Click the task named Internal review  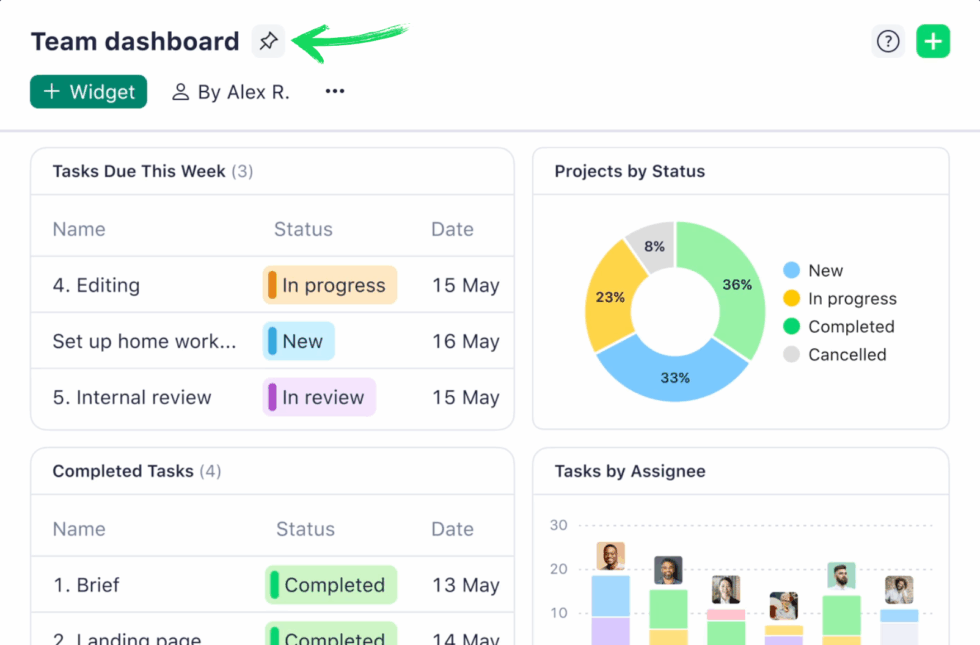tap(130, 397)
